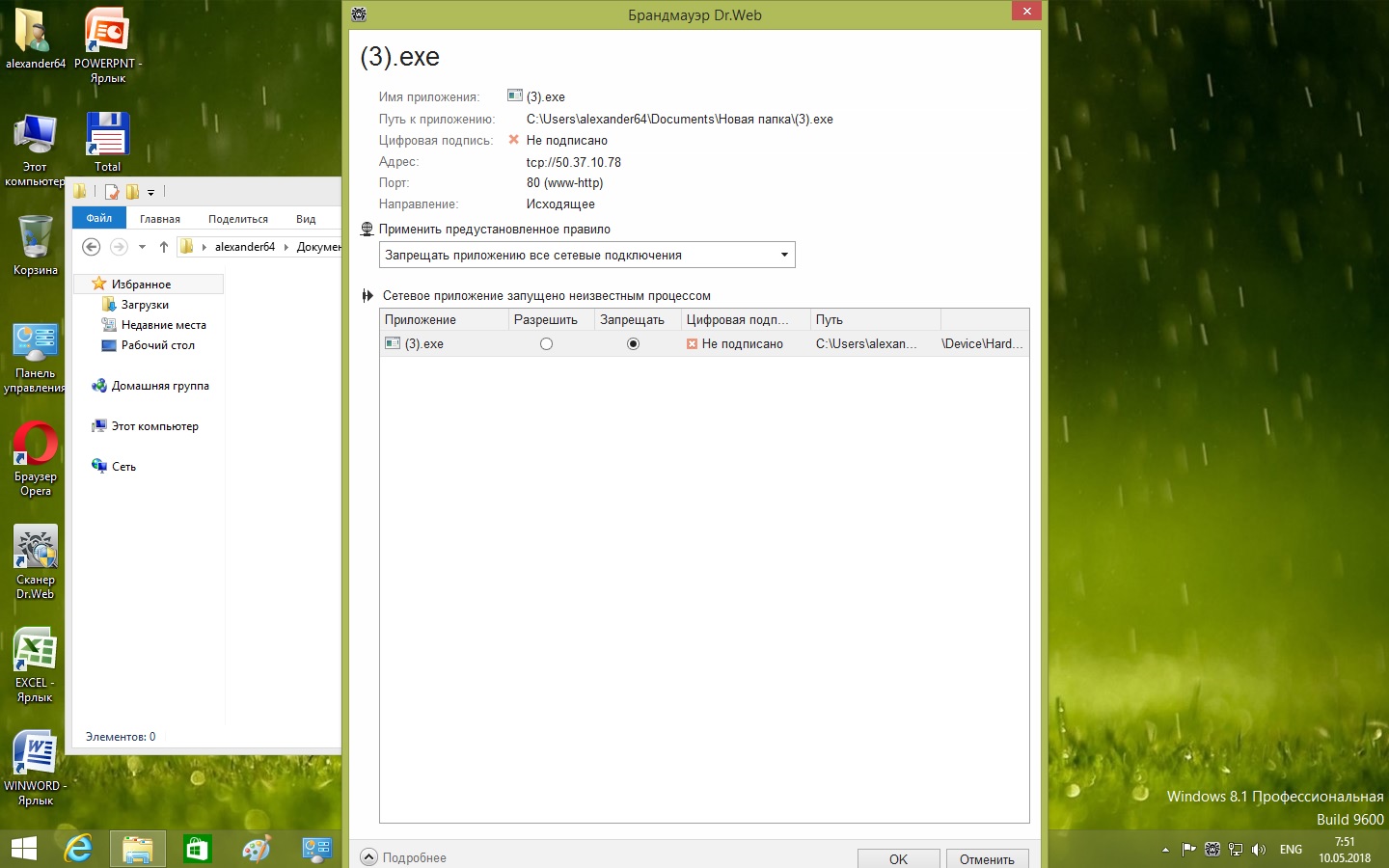1389x868 pixels.
Task: Select the Сканер Dr.Web desktop icon
Action: (x=36, y=562)
